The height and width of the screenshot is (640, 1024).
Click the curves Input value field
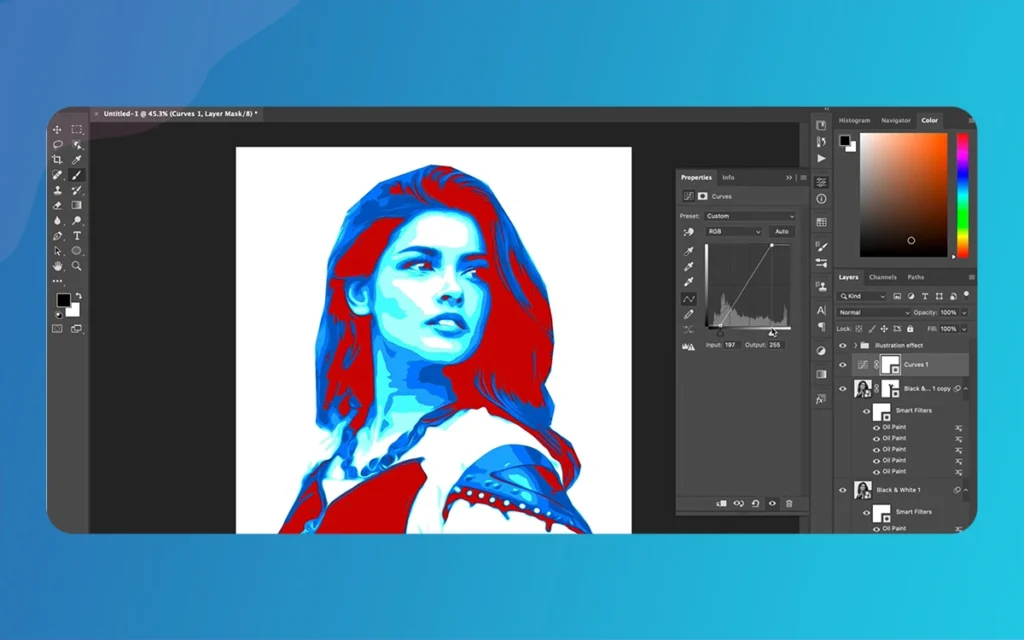(x=731, y=345)
